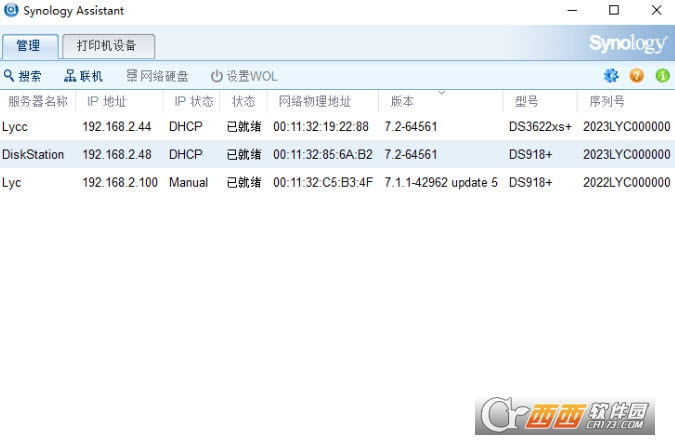Click the 搜索 search button
The image size is (675, 445).
pyautogui.click(x=23, y=76)
